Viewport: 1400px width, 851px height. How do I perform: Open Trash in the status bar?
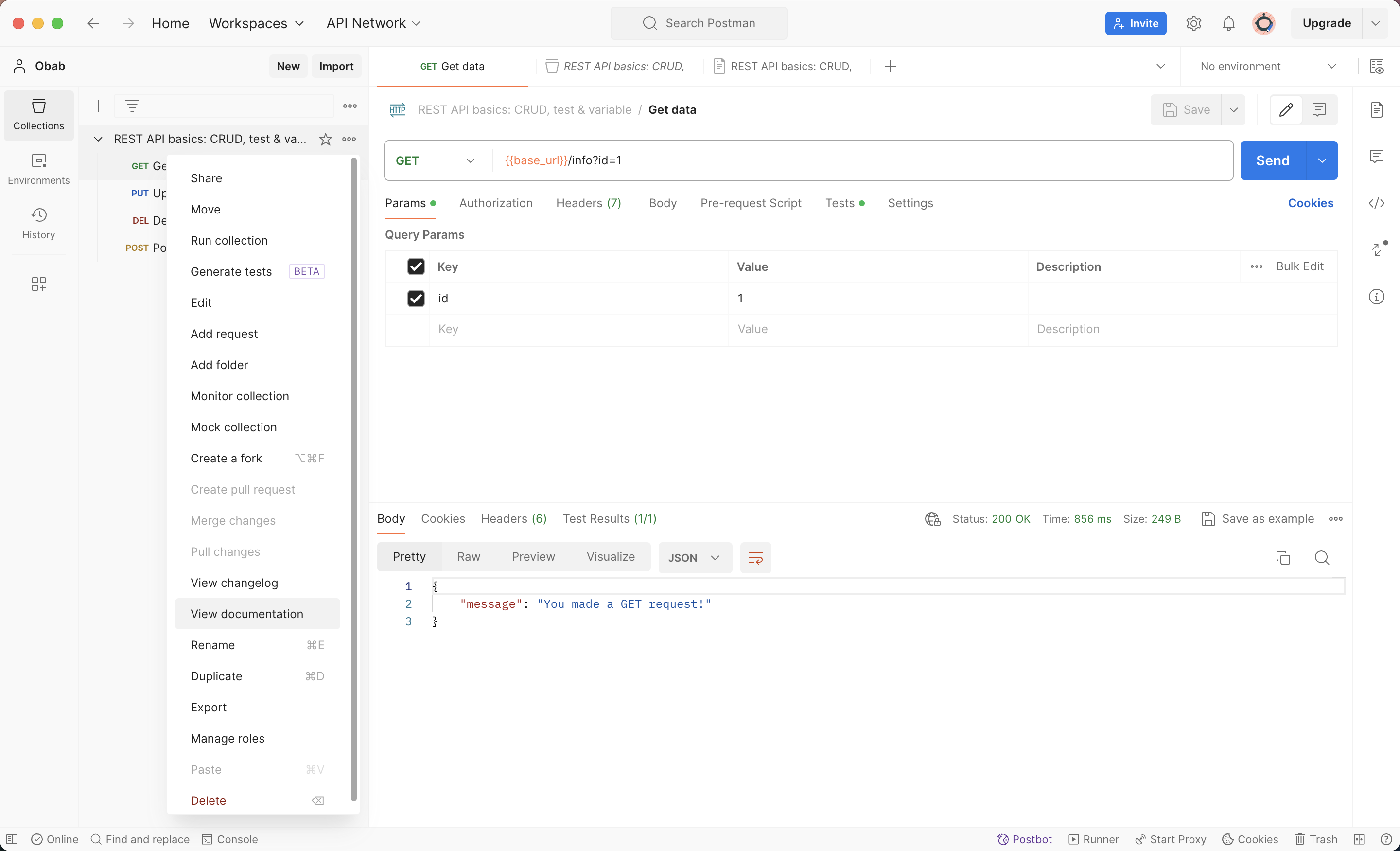(x=1316, y=839)
